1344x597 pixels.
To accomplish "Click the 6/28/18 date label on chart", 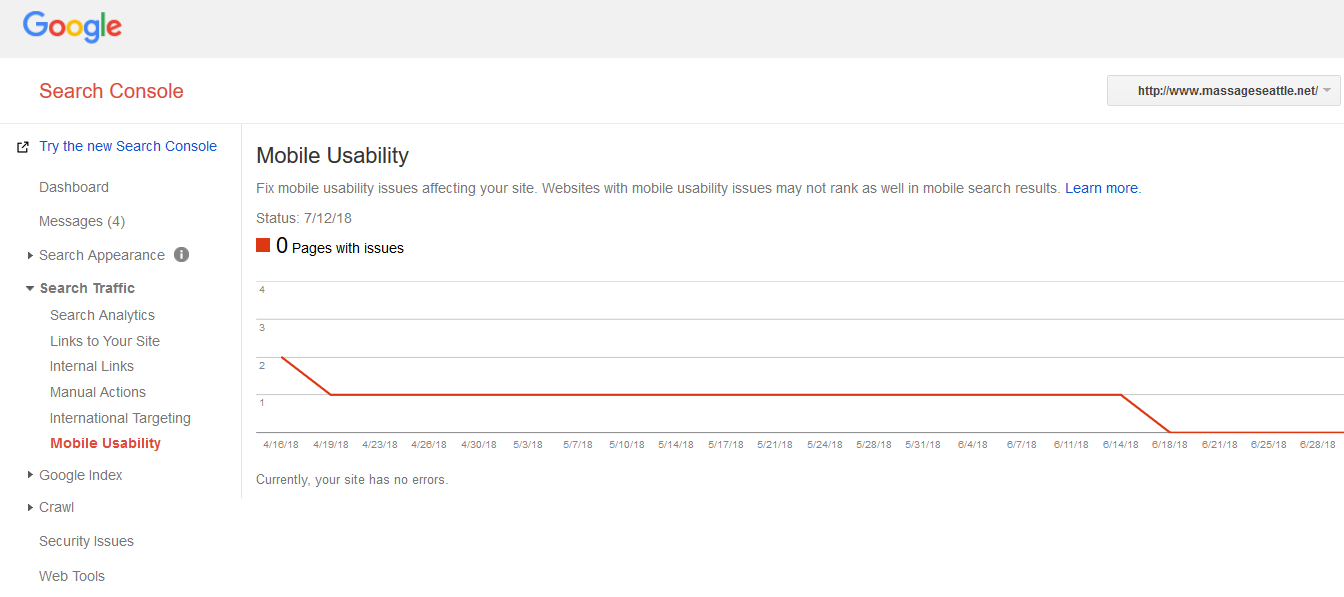I will point(1318,445).
